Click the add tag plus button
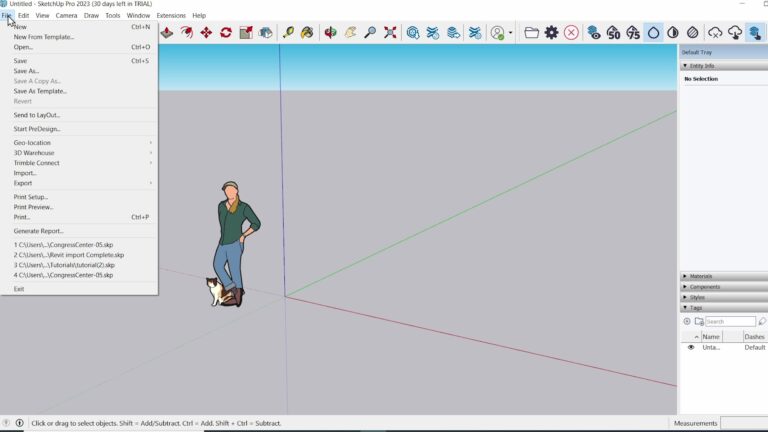The height and width of the screenshot is (432, 768). [x=687, y=322]
